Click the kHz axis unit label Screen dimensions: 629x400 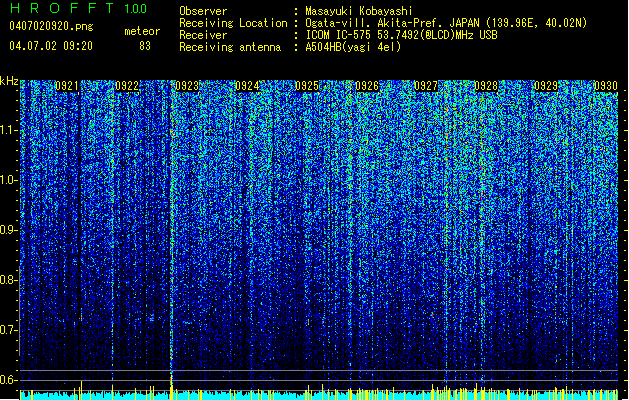pyautogui.click(x=9, y=81)
